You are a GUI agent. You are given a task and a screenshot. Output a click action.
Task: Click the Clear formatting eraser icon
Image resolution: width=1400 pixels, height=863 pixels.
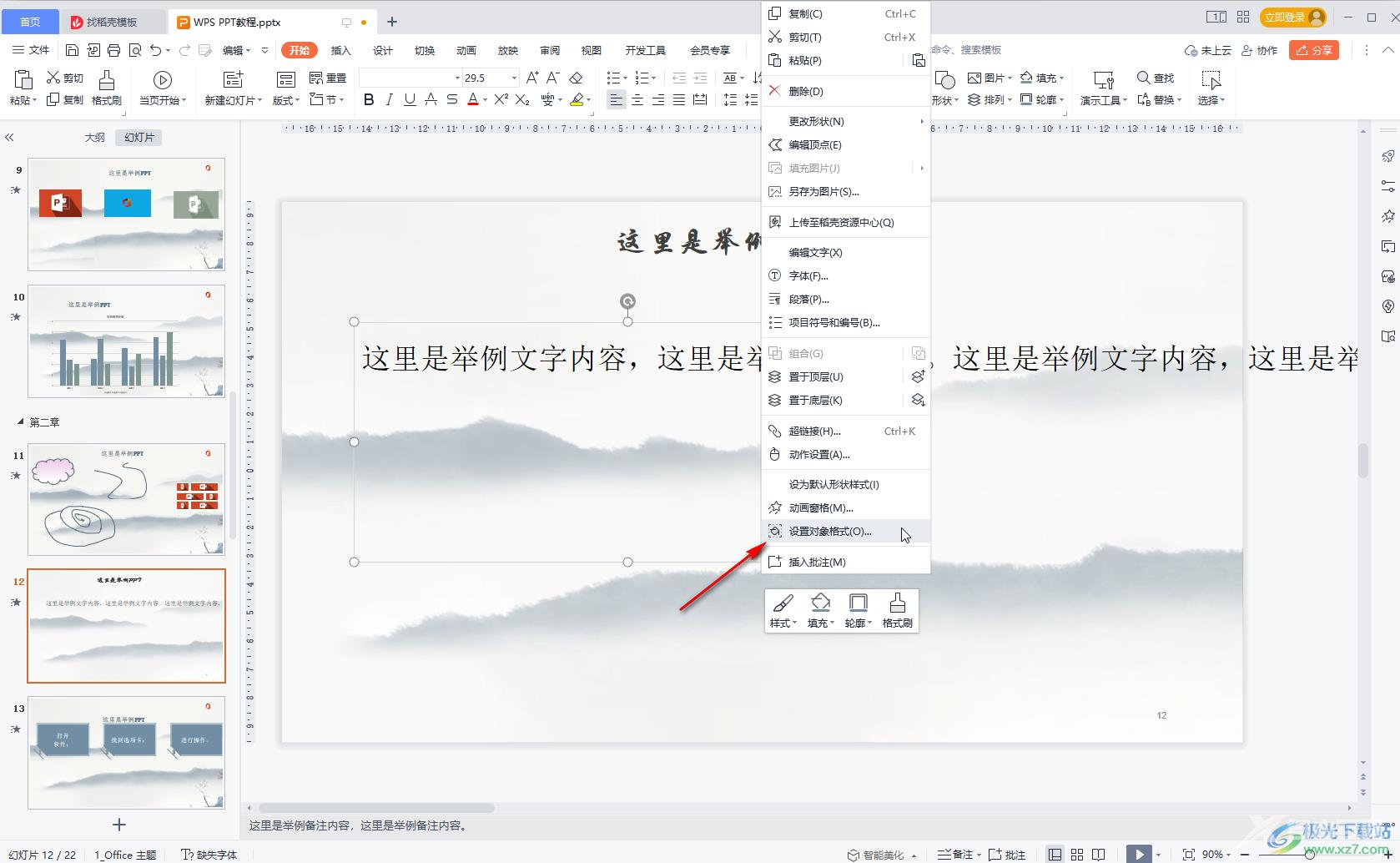[576, 78]
